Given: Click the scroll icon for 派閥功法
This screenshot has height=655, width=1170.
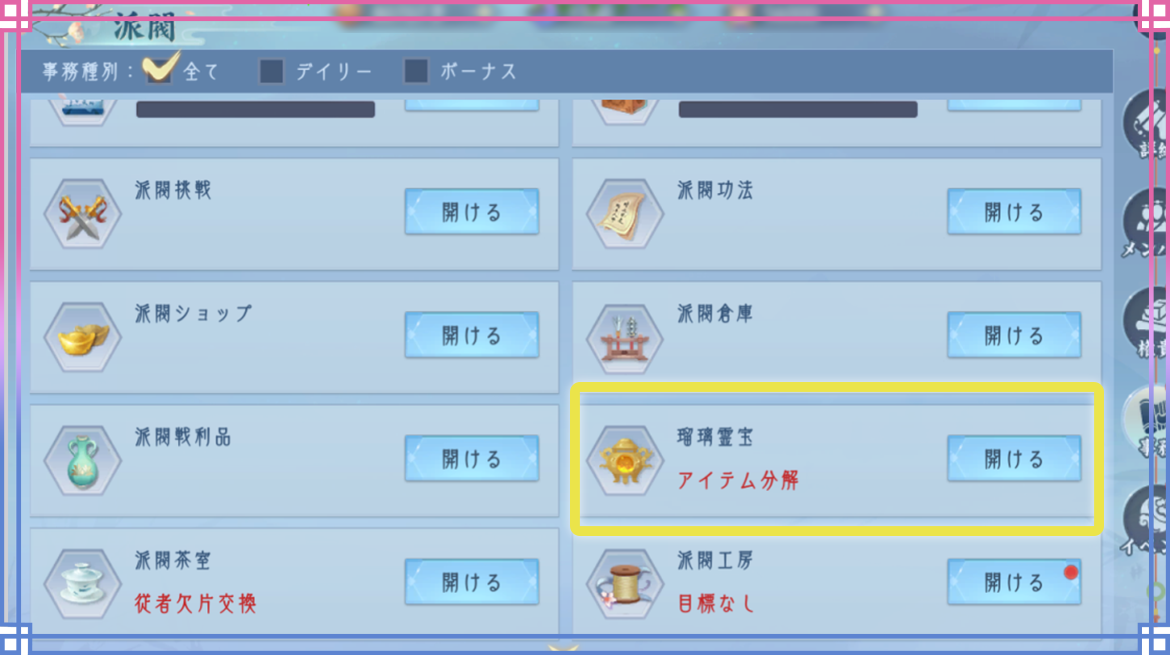Looking at the screenshot, I should coord(625,213).
